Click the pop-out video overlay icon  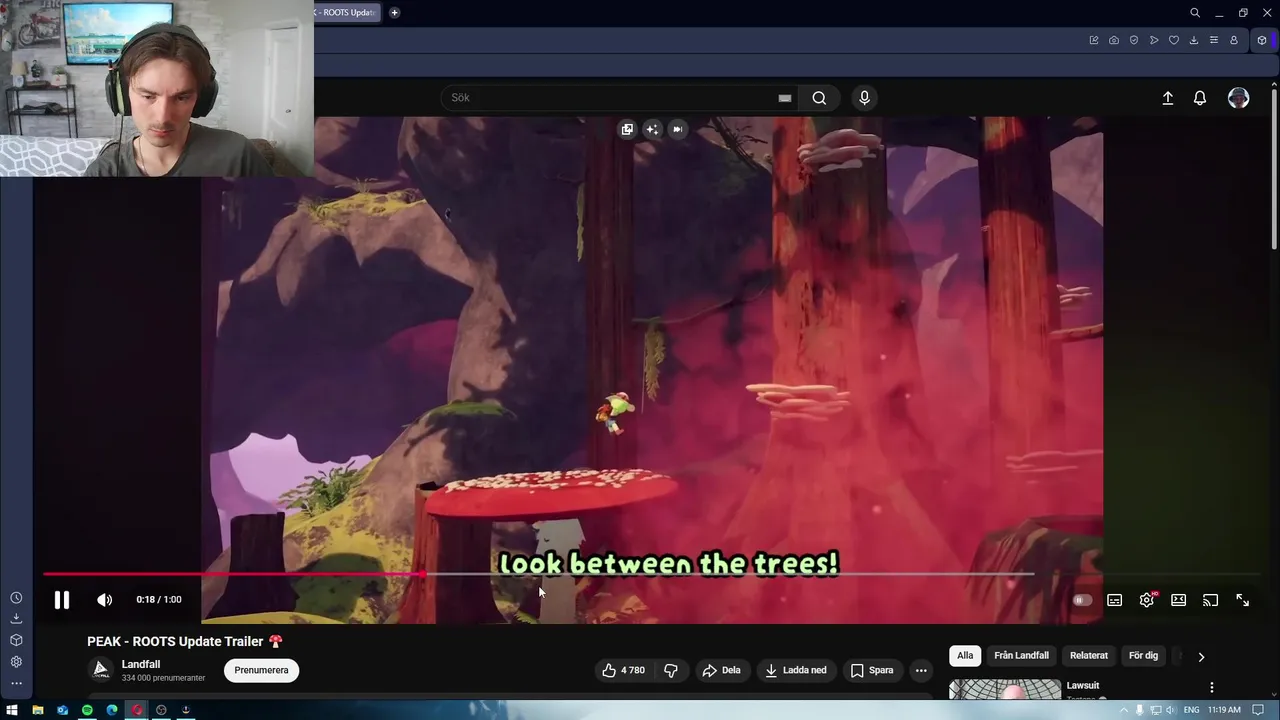[627, 129]
